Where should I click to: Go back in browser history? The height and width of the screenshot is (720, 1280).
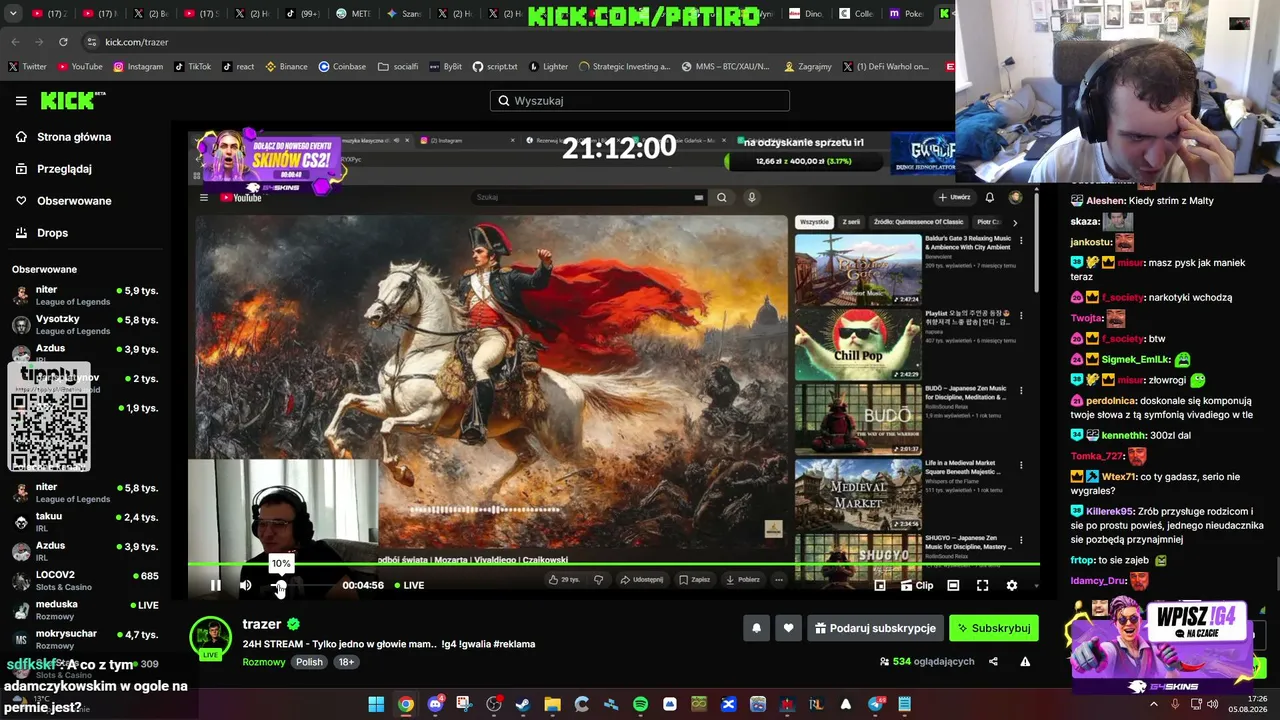15,42
